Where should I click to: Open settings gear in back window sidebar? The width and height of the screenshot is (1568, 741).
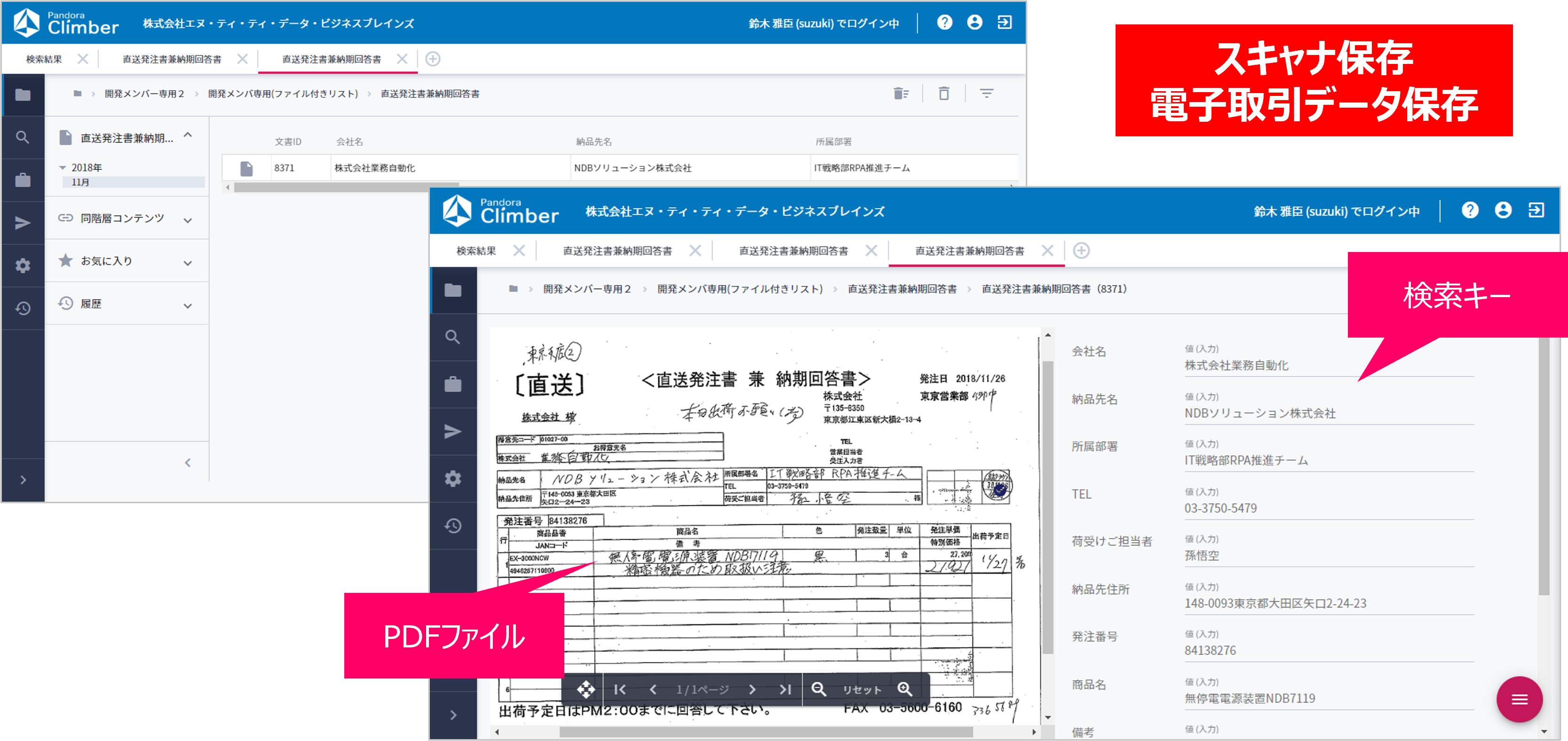pos(23,265)
